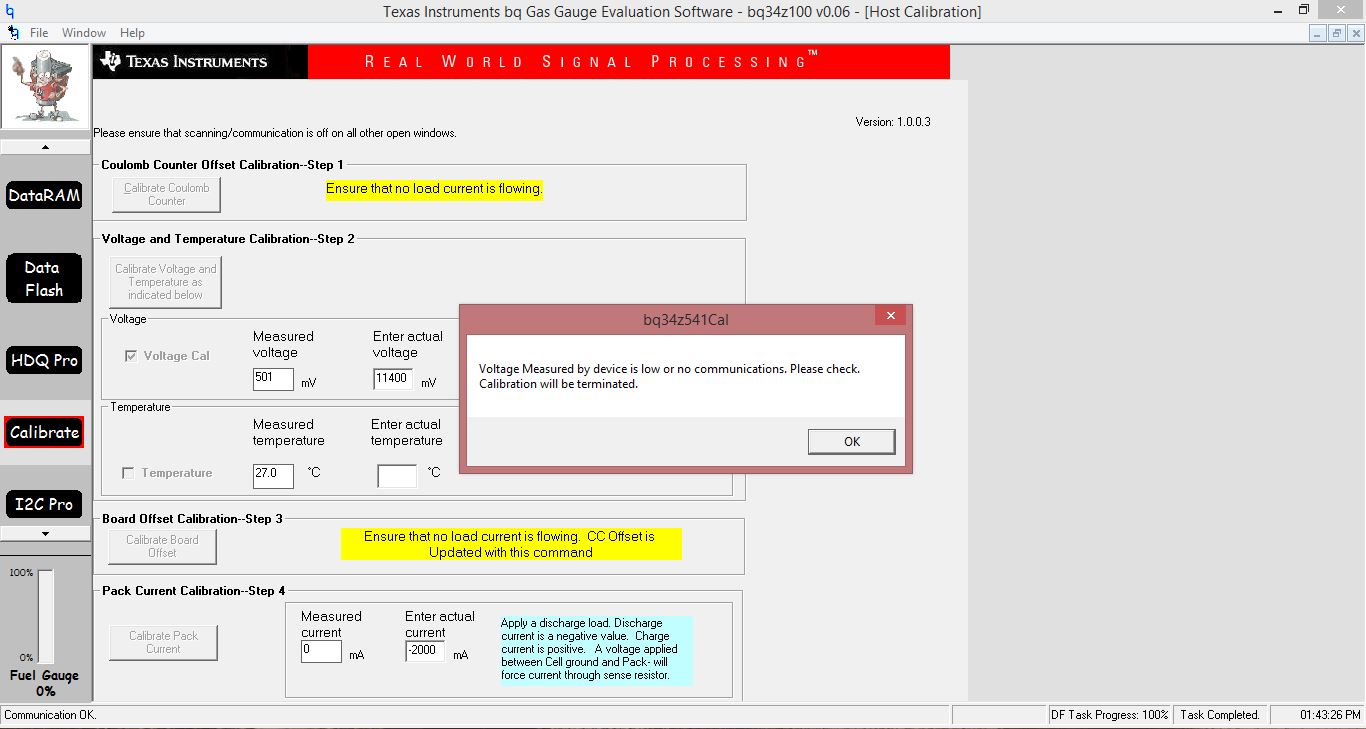Click the 01:43:26 PM clock in status bar
This screenshot has height=729, width=1366.
[1330, 715]
